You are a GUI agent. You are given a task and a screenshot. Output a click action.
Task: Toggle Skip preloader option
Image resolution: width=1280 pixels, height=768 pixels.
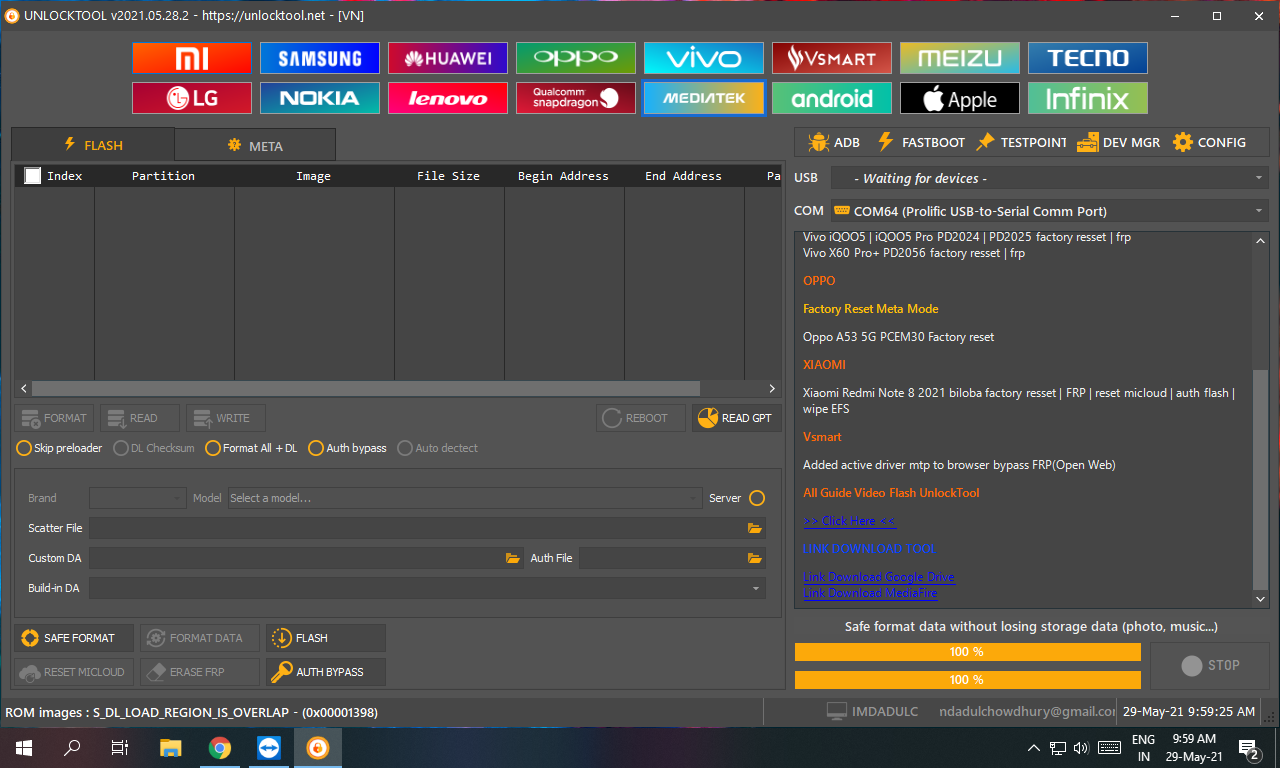coord(59,448)
